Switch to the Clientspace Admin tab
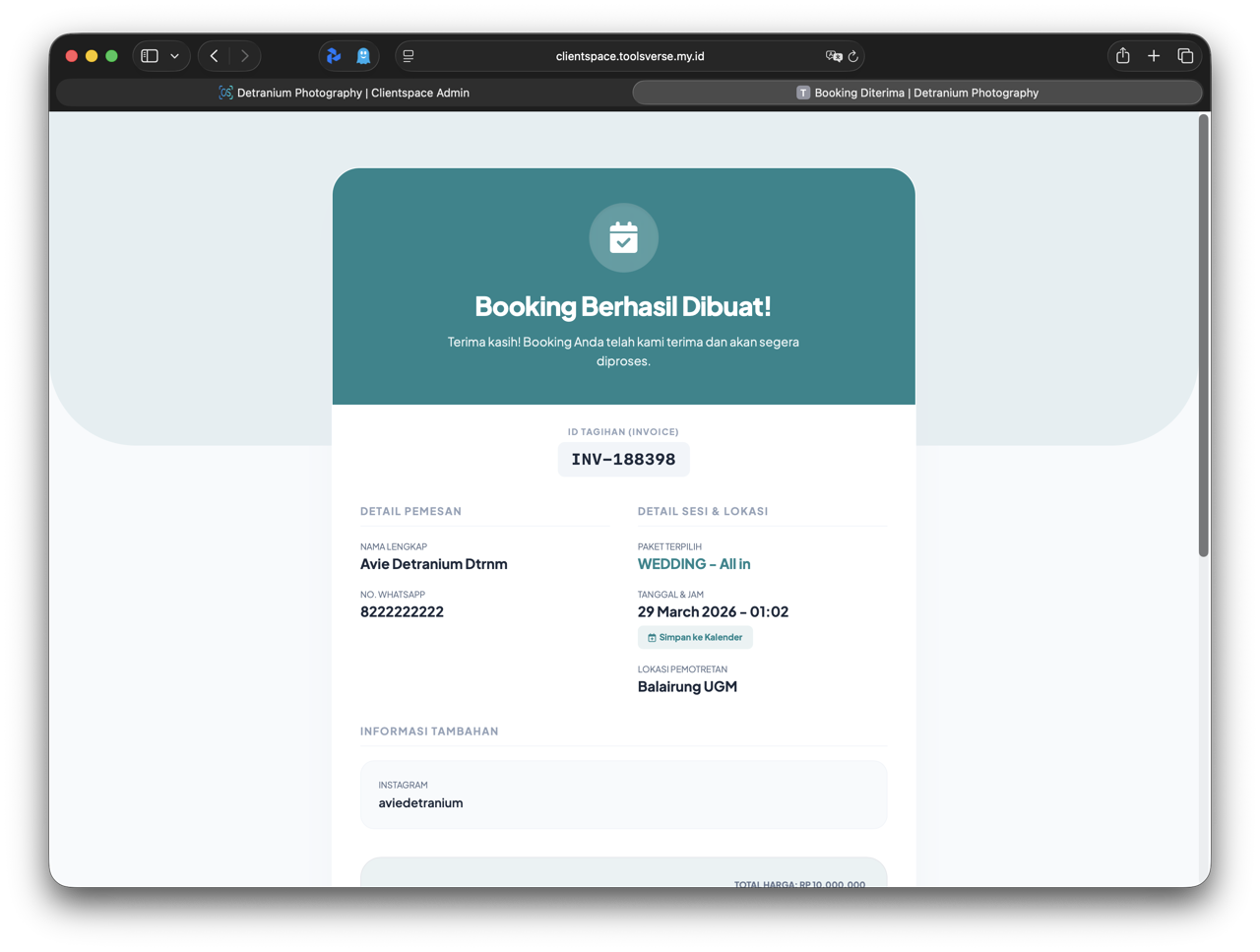Screen dimensions: 1260x952 click(345, 92)
